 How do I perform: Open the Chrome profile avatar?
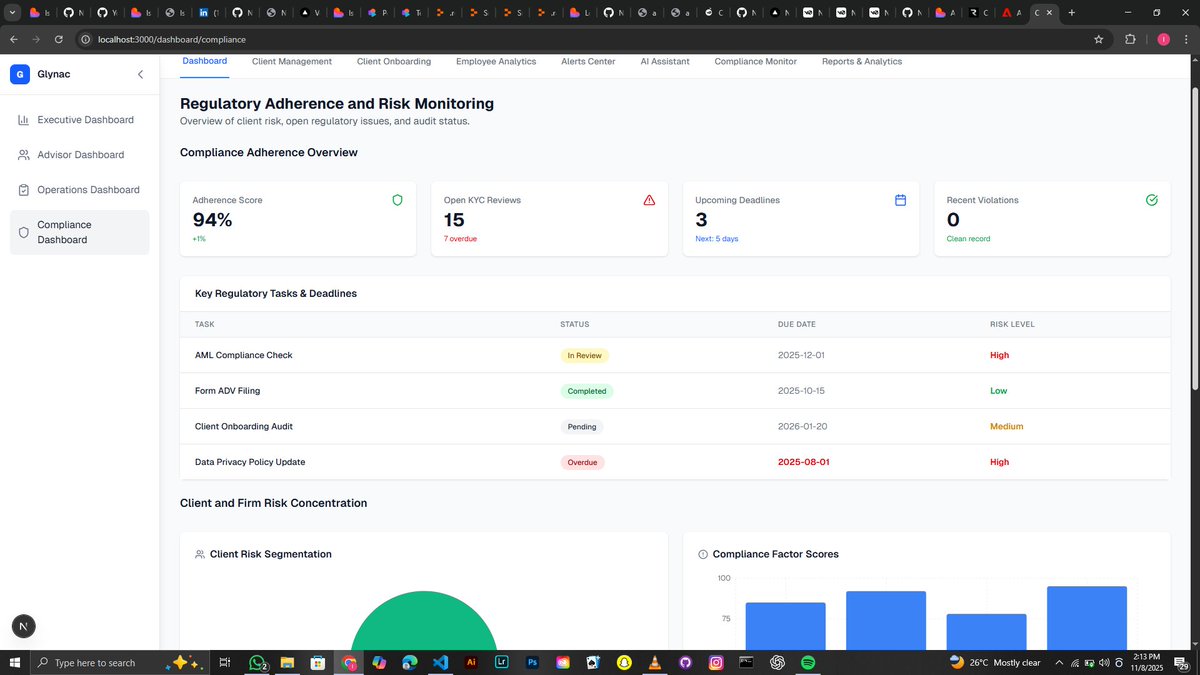[1163, 39]
